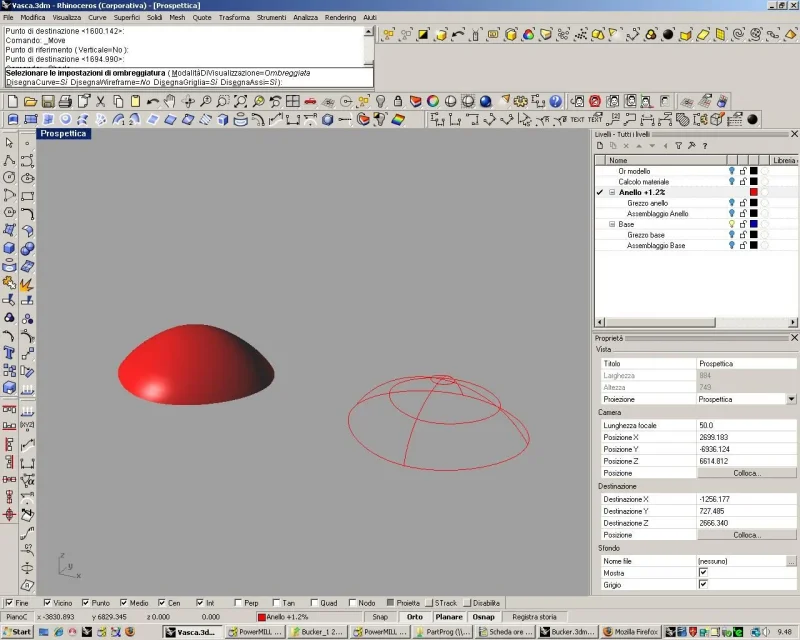Change black color swatch of Calcolo materiale layer

[754, 182]
